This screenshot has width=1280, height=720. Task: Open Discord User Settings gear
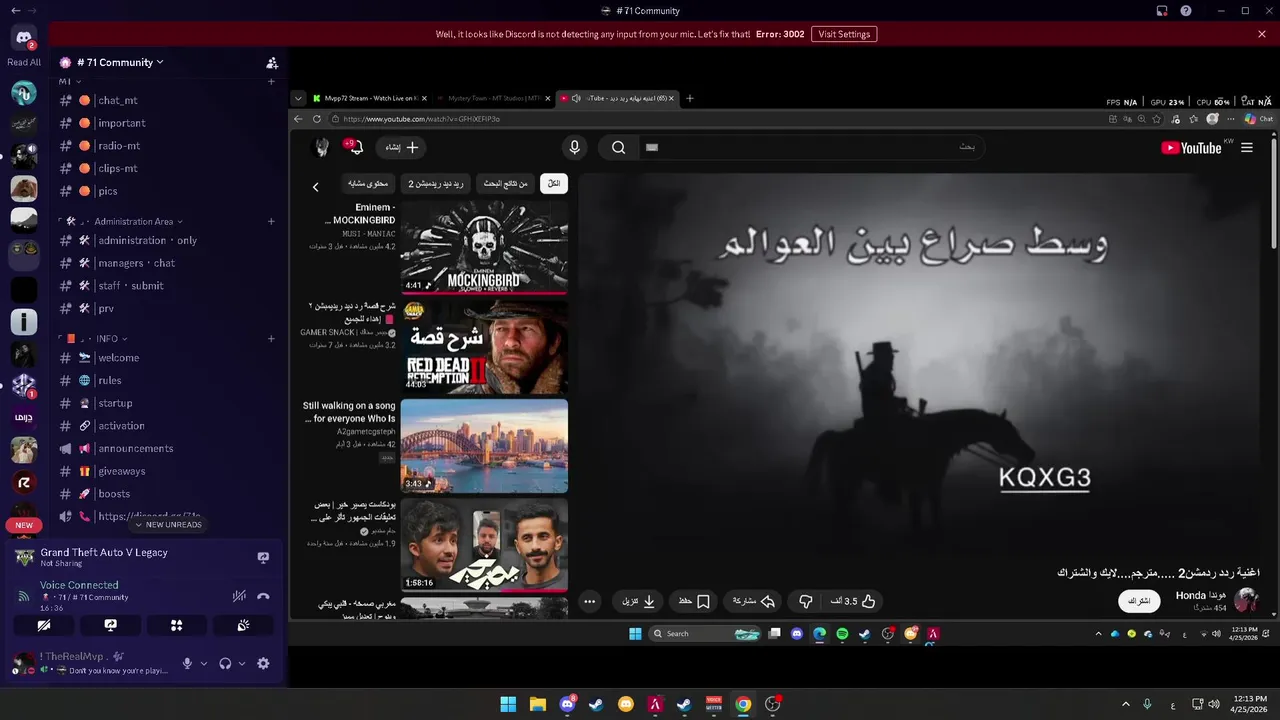[x=263, y=663]
